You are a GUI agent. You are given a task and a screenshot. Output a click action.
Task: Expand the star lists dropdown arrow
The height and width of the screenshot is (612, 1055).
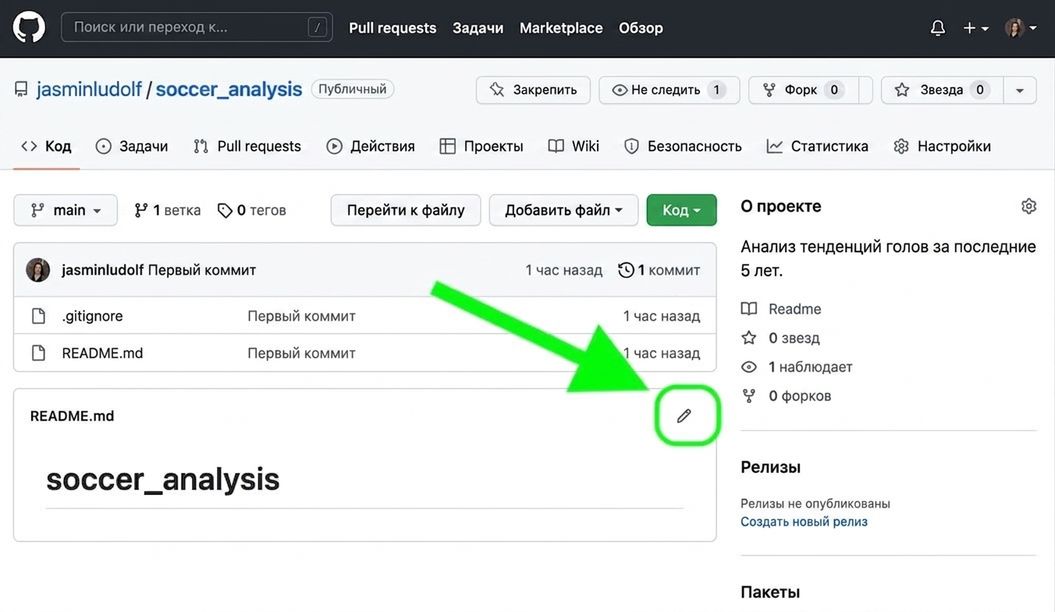pyautogui.click(x=1020, y=90)
